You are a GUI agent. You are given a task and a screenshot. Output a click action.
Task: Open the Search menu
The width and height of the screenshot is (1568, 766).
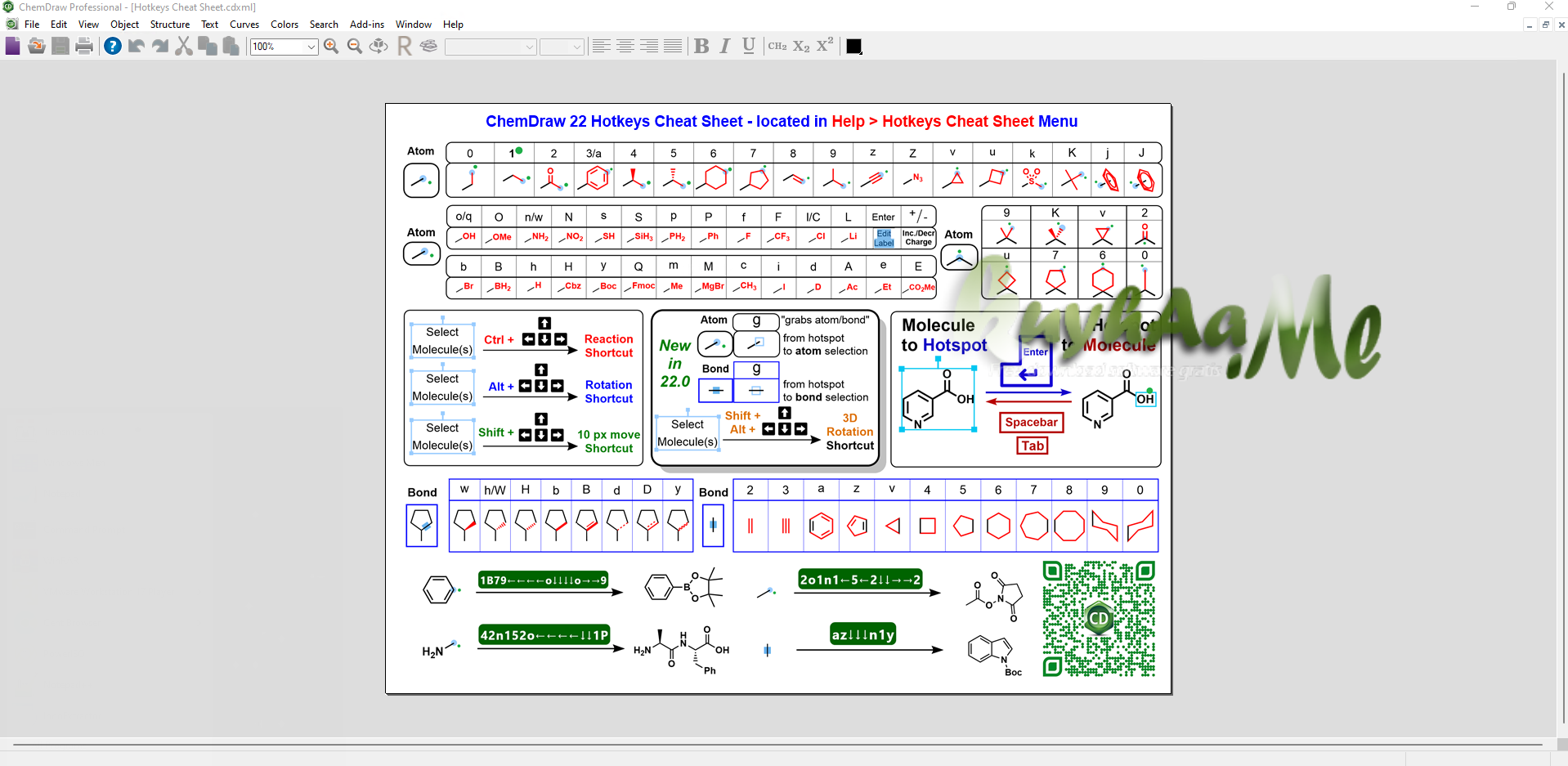pyautogui.click(x=324, y=25)
